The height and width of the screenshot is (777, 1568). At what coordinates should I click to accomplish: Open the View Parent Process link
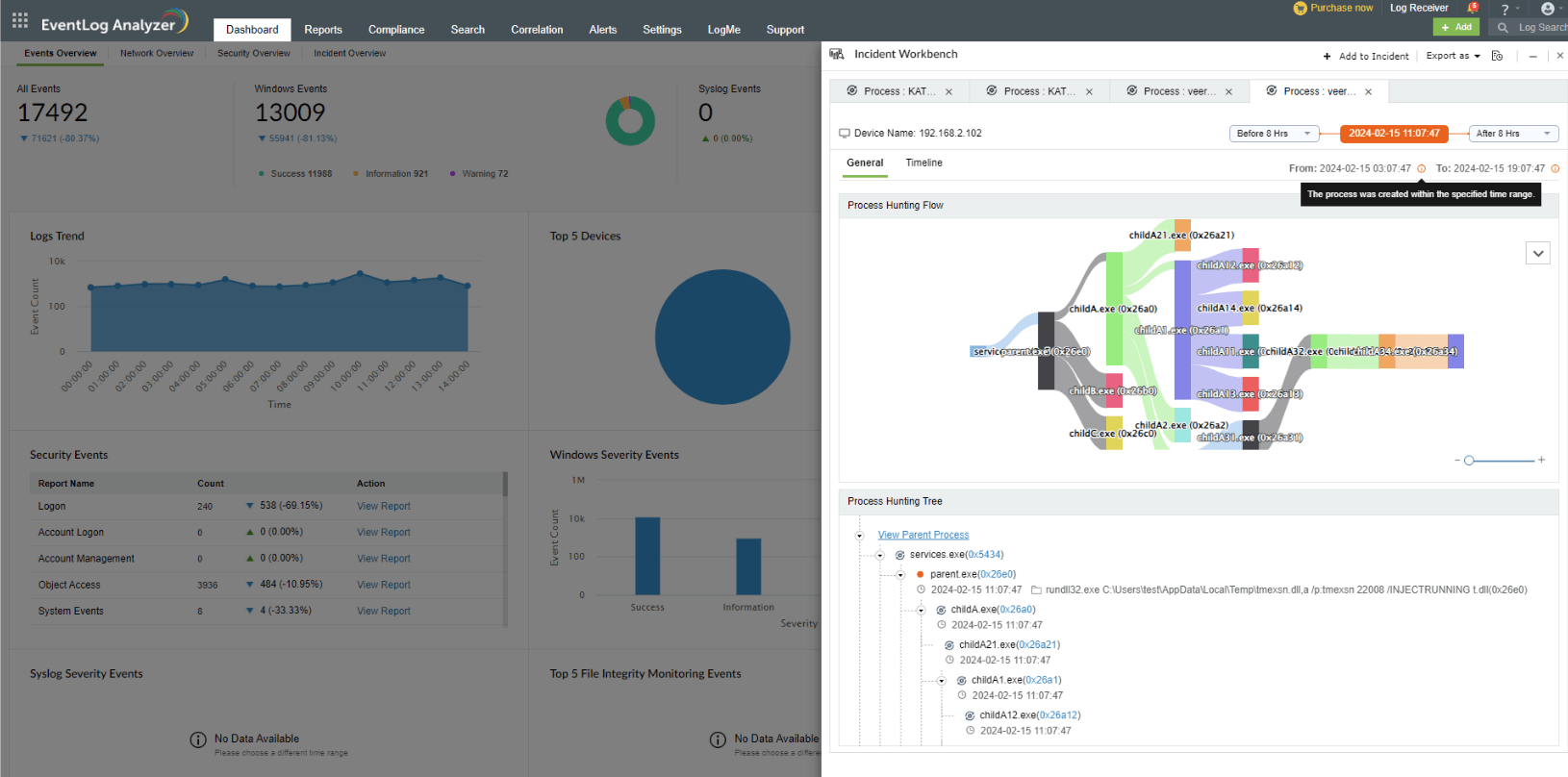coord(923,536)
